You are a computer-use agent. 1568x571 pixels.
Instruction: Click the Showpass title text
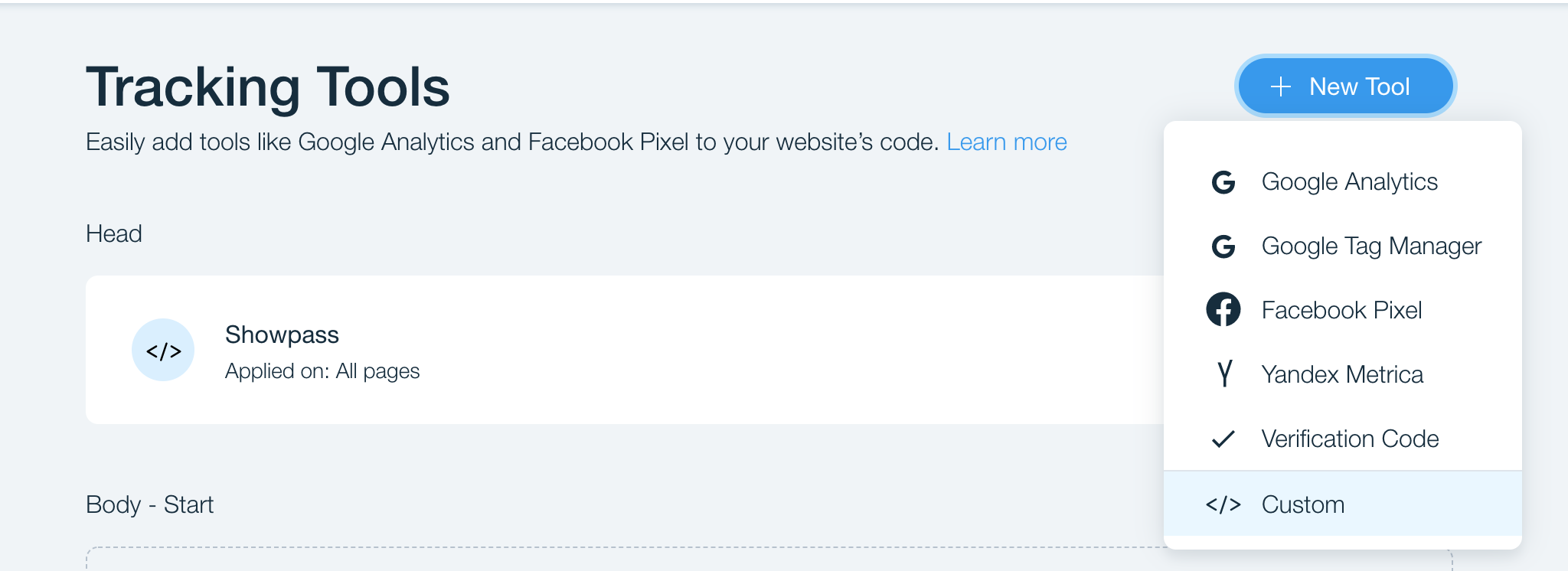click(282, 335)
